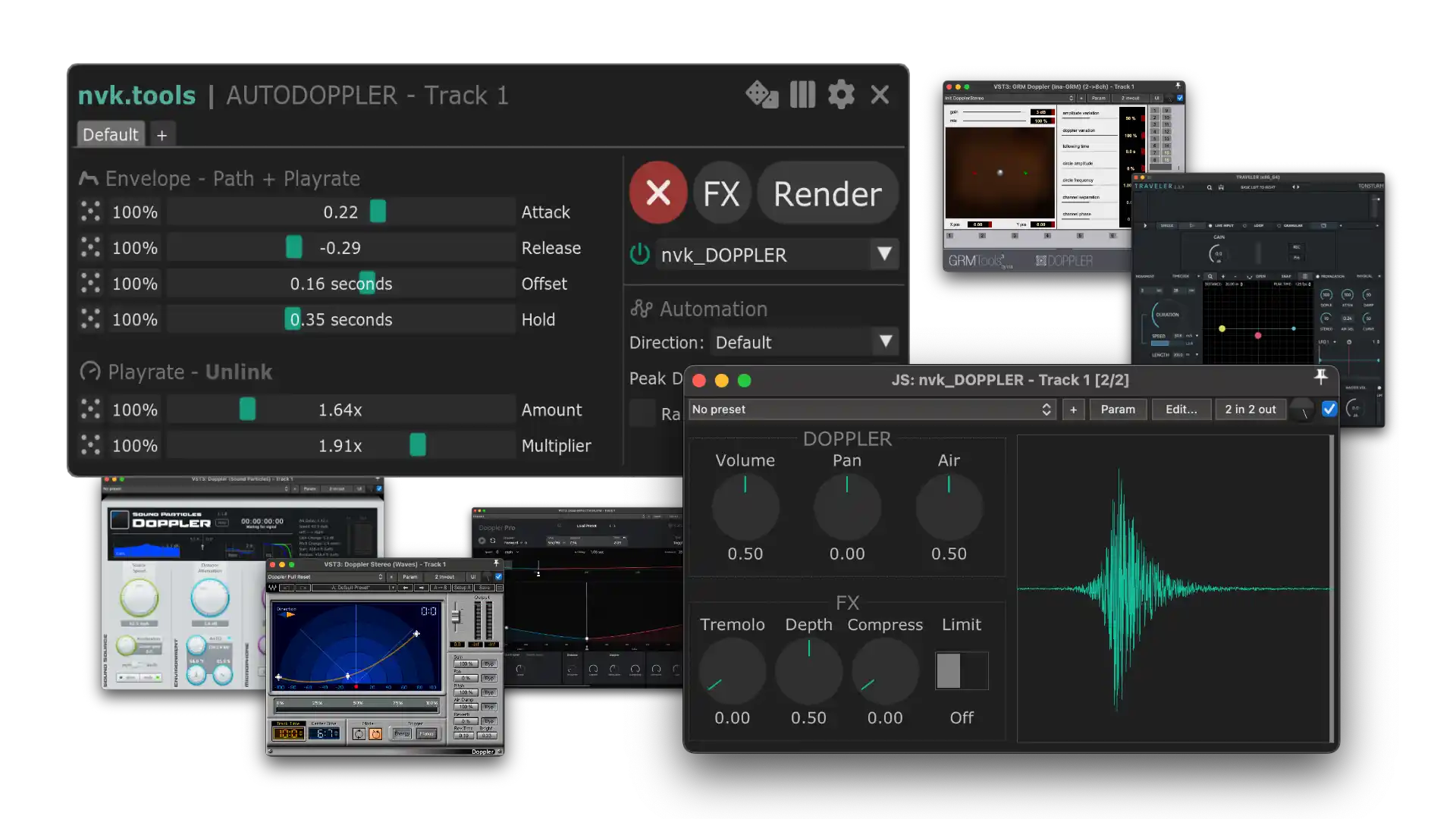This screenshot has height=819, width=1456.
Task: Toggle the power switch next to nvk_DOPPLER
Action: coord(640,255)
